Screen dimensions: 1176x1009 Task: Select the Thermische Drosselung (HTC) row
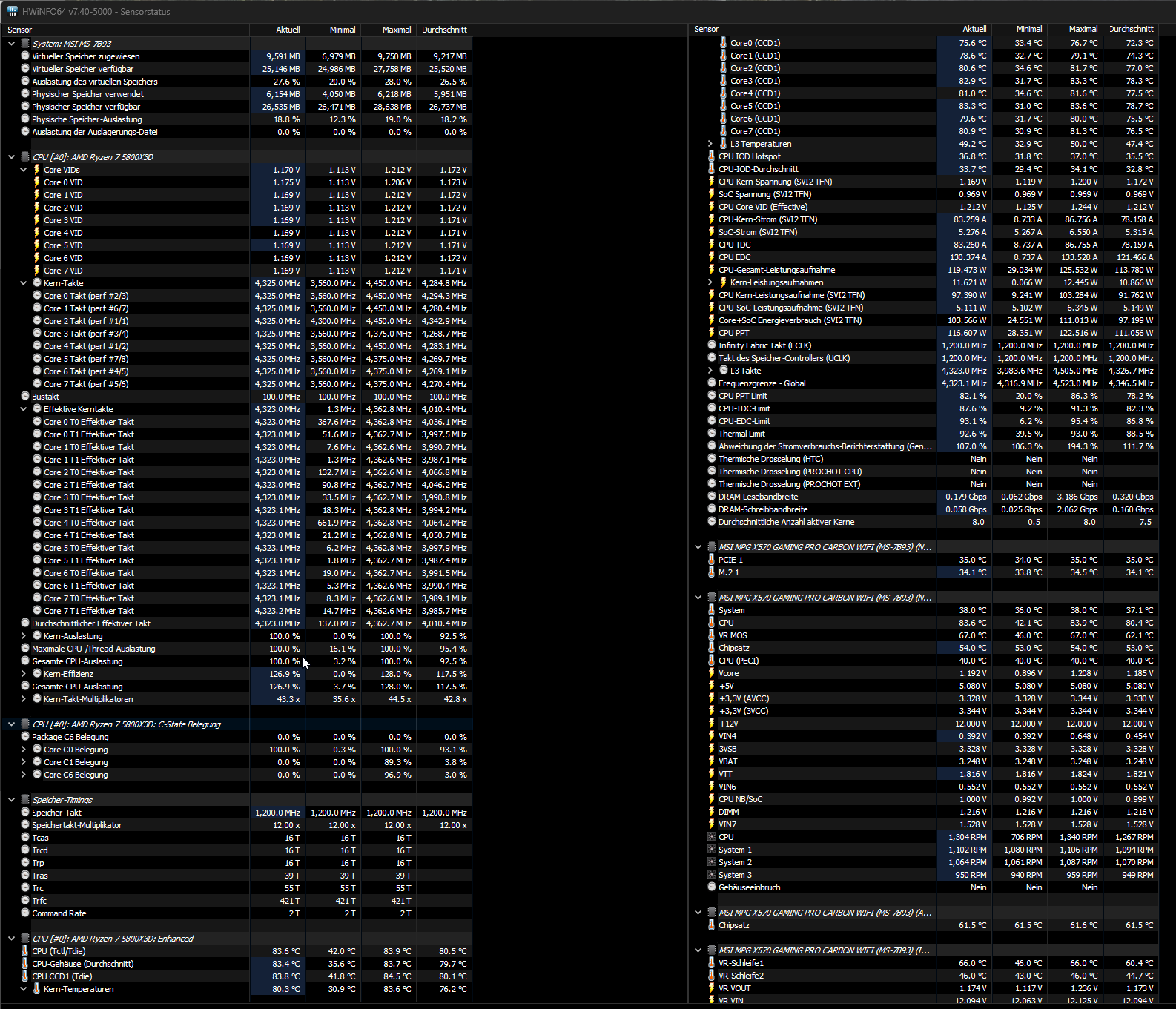924,459
